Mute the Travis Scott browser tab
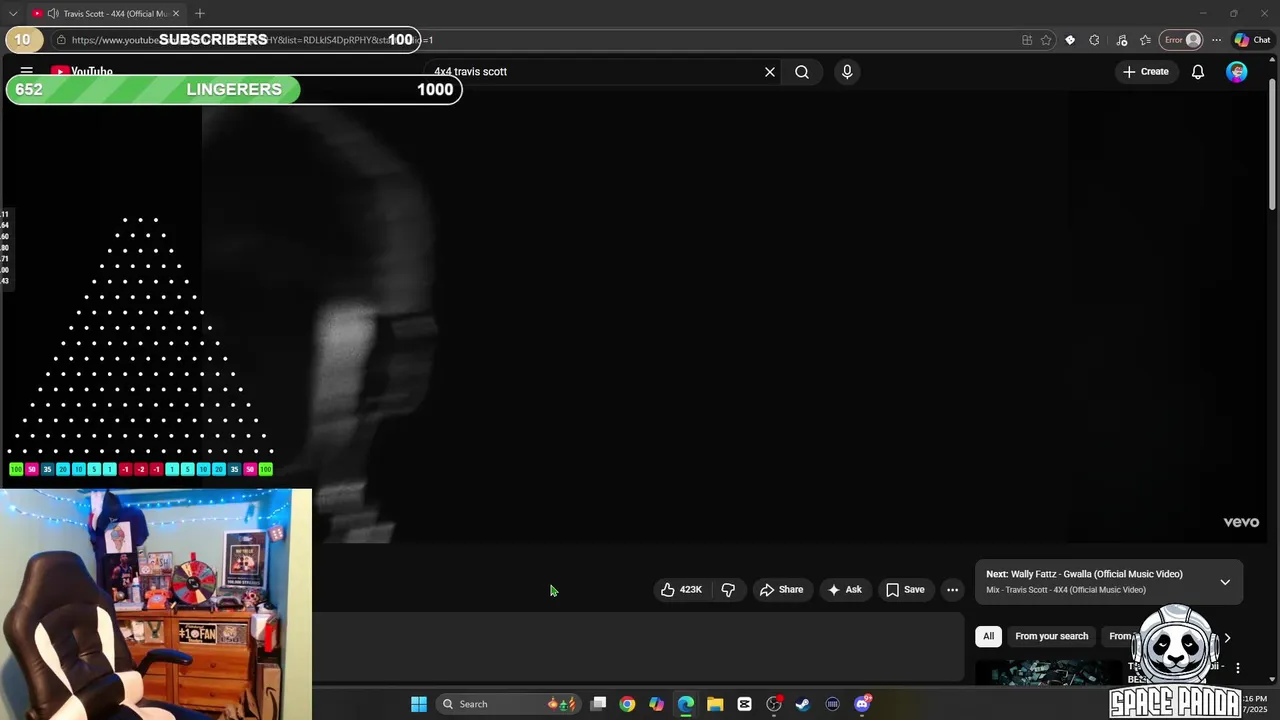 point(52,14)
